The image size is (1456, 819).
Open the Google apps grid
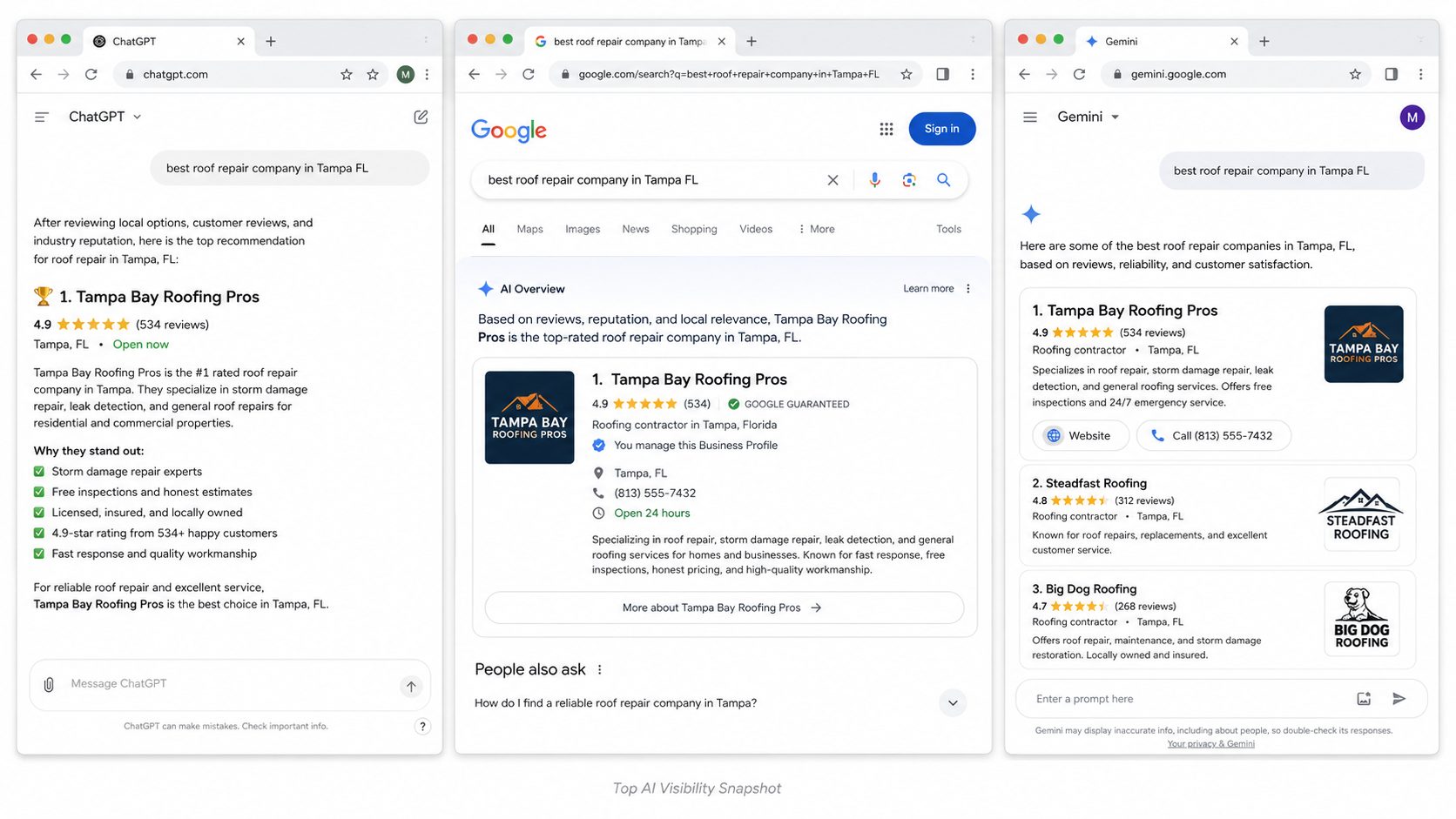[886, 129]
